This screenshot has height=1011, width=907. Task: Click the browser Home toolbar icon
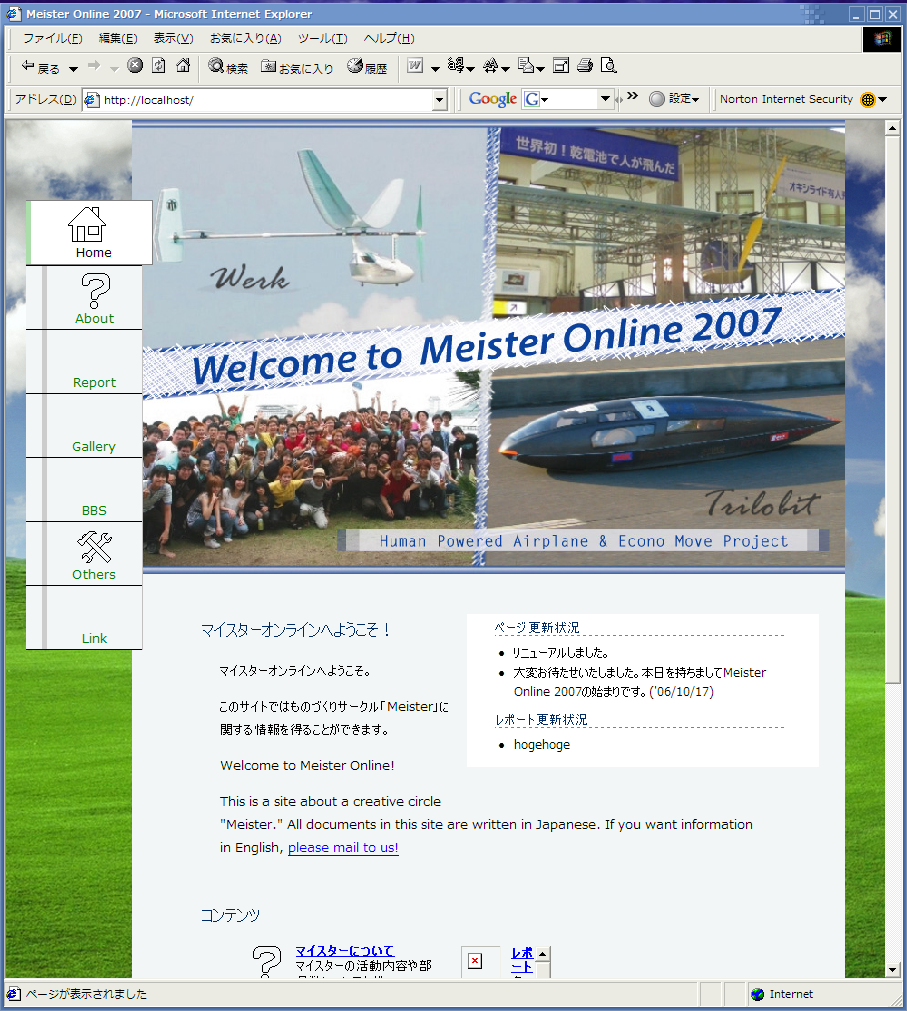[183, 65]
